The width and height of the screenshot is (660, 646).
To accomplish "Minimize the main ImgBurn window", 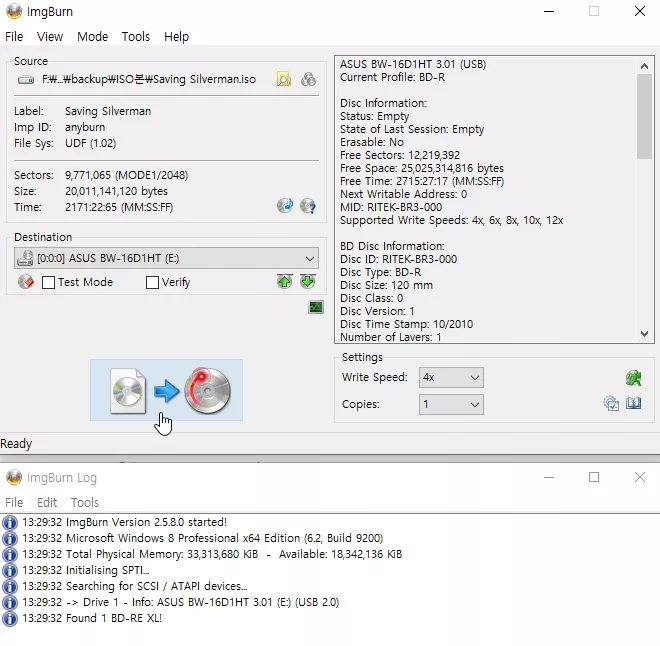I will point(549,11).
